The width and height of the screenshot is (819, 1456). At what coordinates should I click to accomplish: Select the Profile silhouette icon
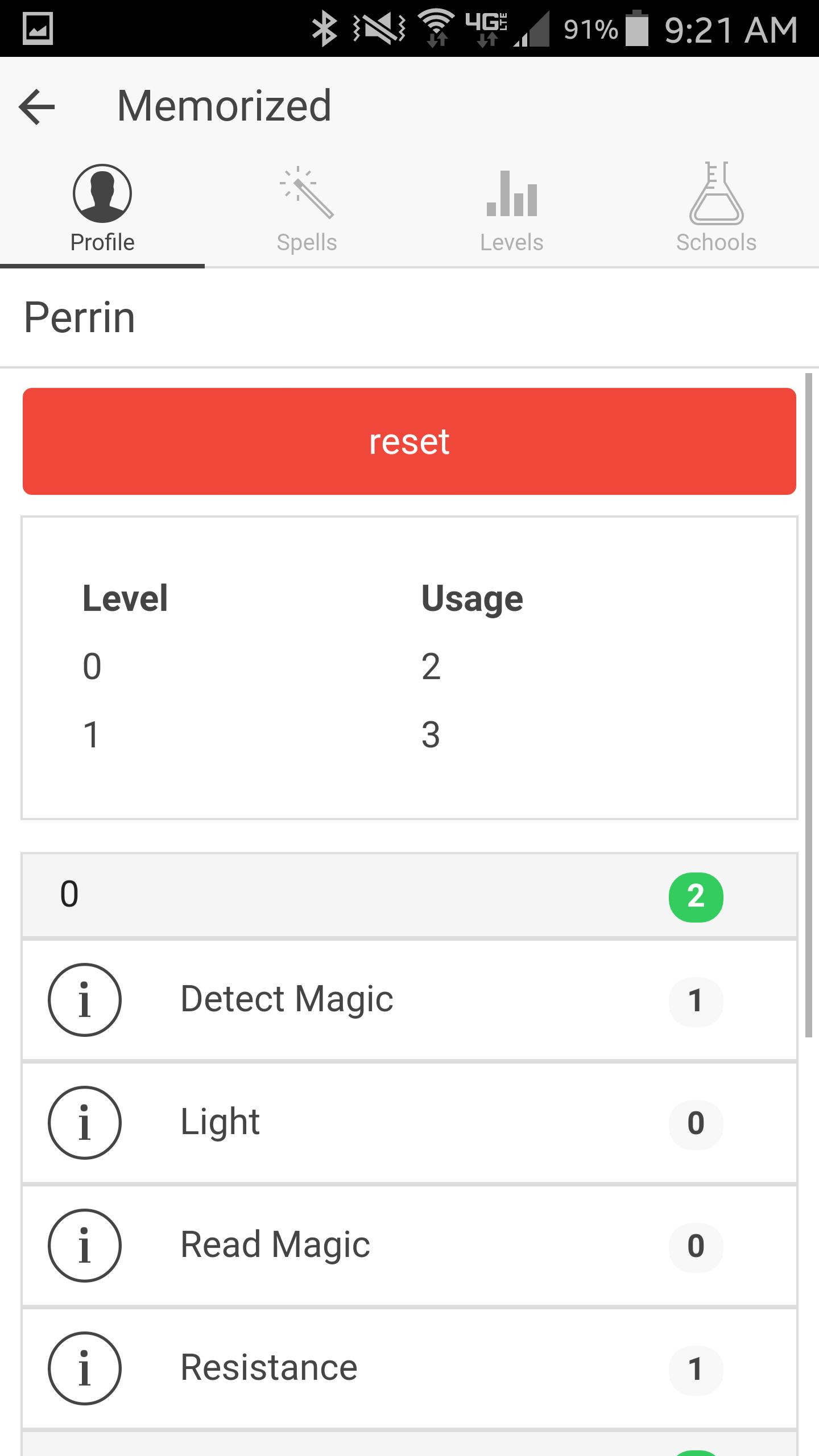tap(102, 193)
